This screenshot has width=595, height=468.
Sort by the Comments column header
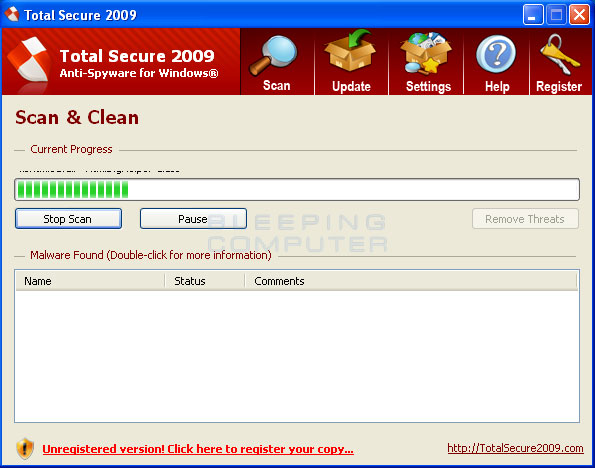411,281
